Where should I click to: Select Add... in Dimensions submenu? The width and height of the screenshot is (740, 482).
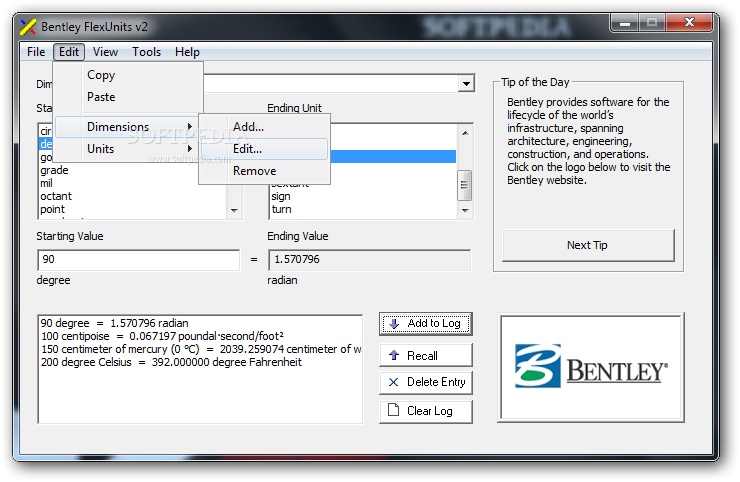click(x=264, y=127)
